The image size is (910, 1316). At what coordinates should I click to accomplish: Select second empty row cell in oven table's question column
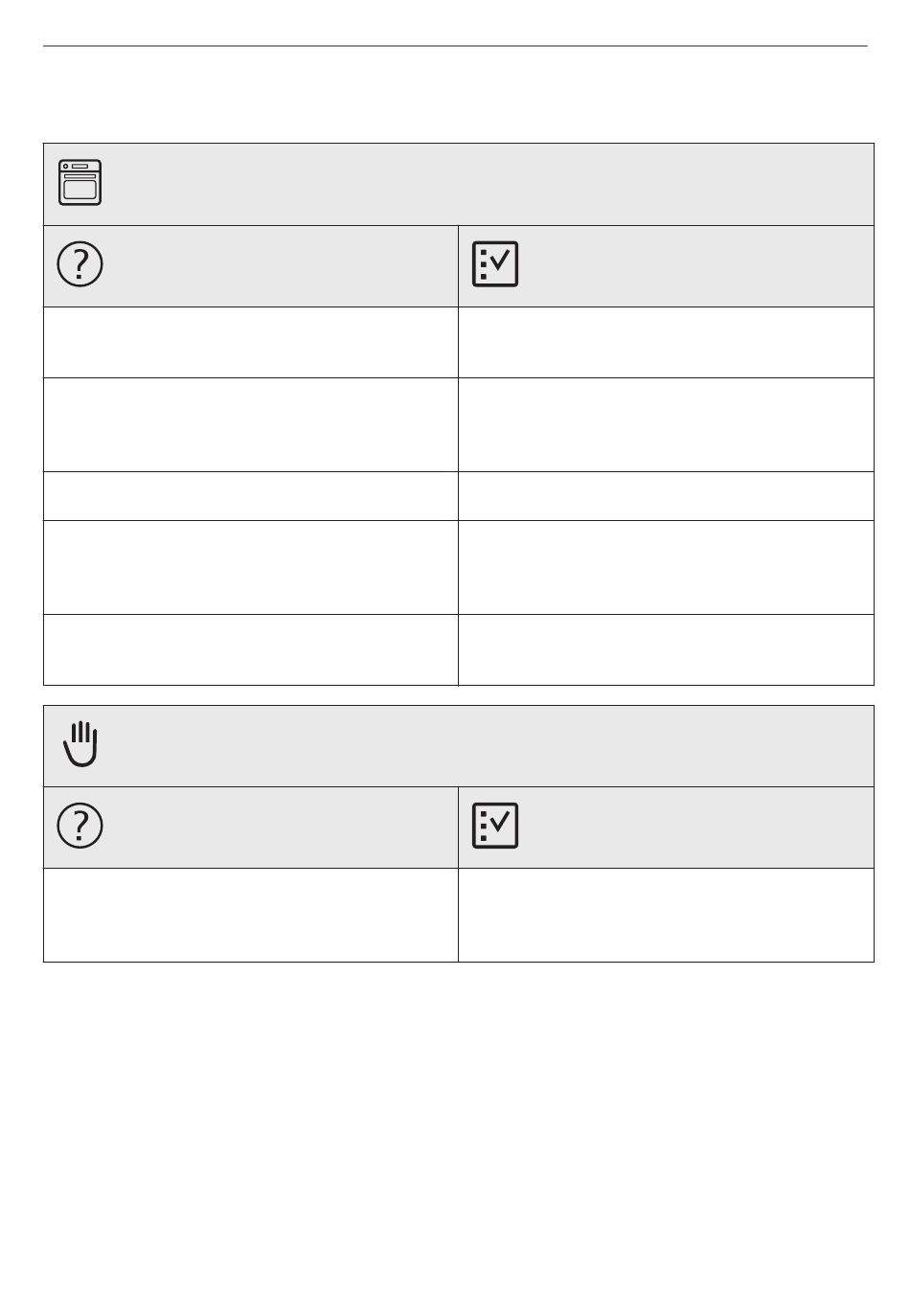tap(251, 424)
